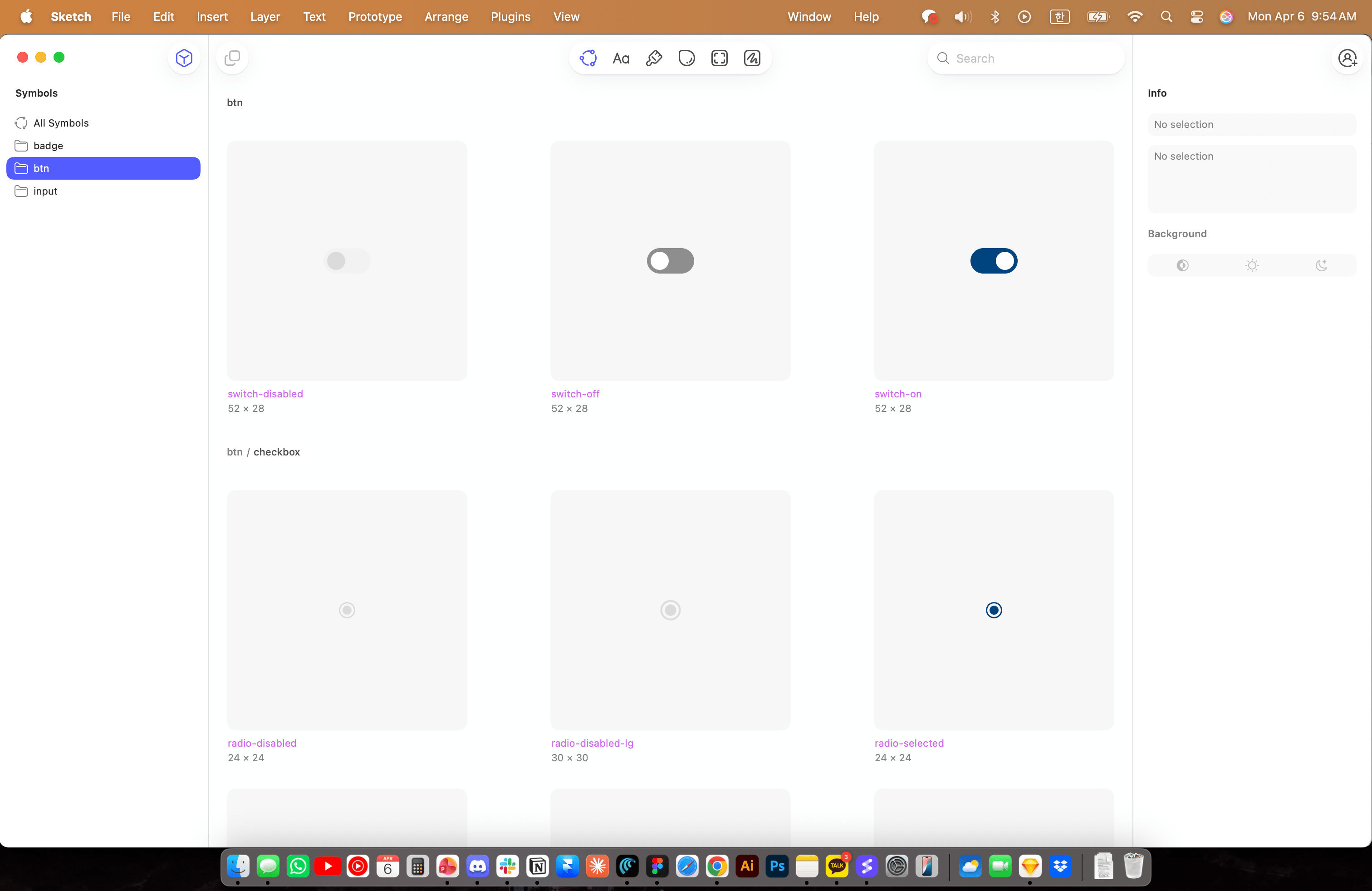Select All Symbols in sidebar
1372x891 pixels.
[x=61, y=123]
